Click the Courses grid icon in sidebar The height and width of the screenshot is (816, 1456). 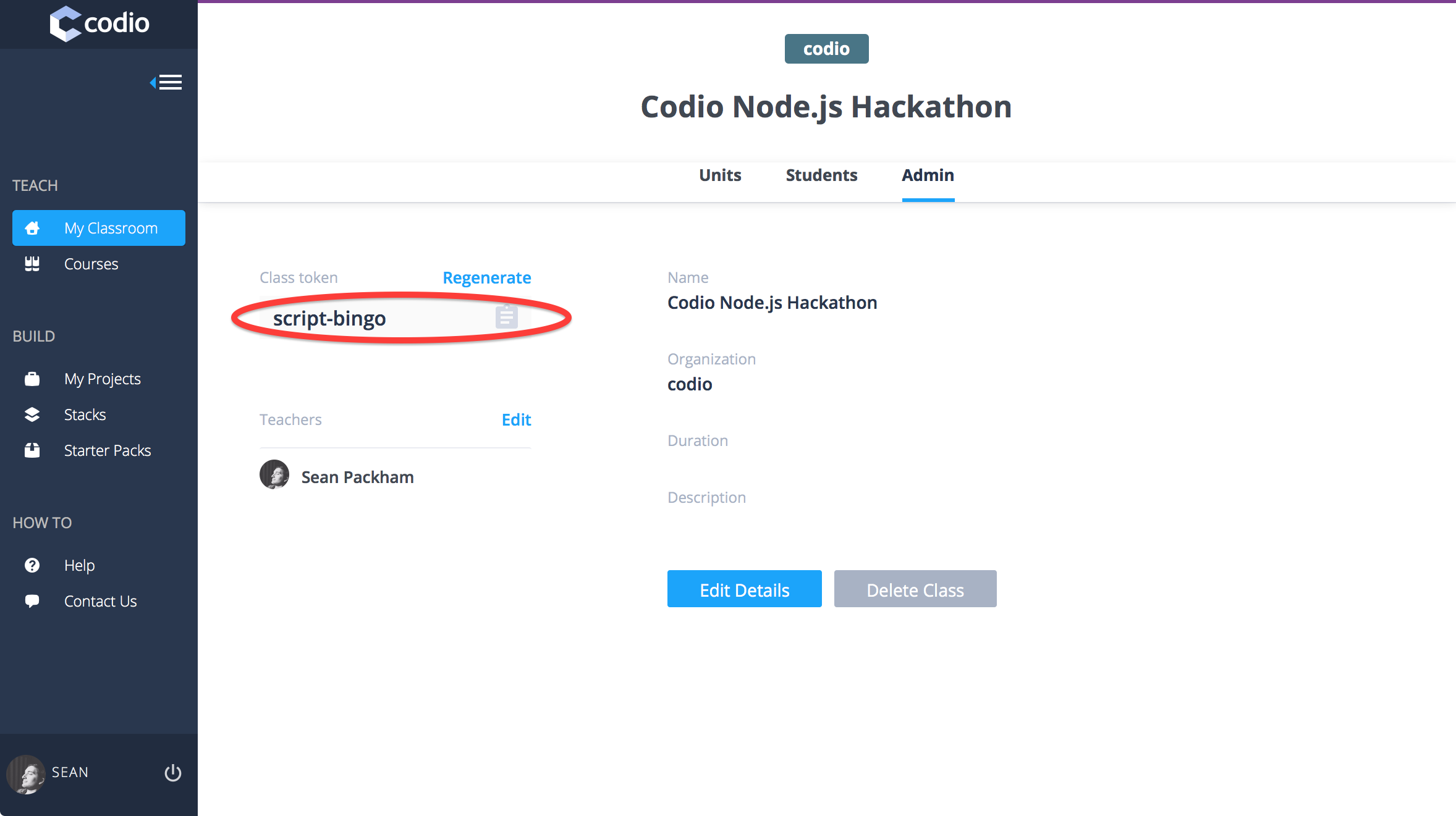[32, 263]
